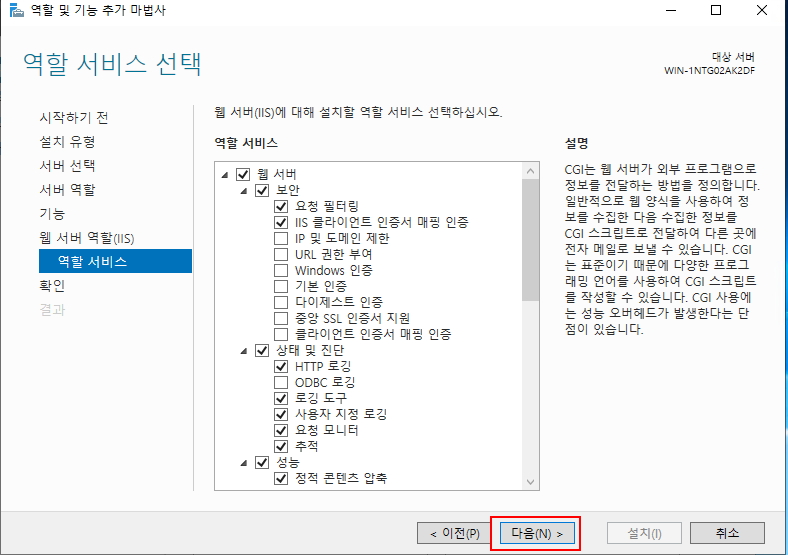This screenshot has height=555, width=788.
Task: Enable the URL 권한 부여 checkbox
Action: [x=281, y=254]
